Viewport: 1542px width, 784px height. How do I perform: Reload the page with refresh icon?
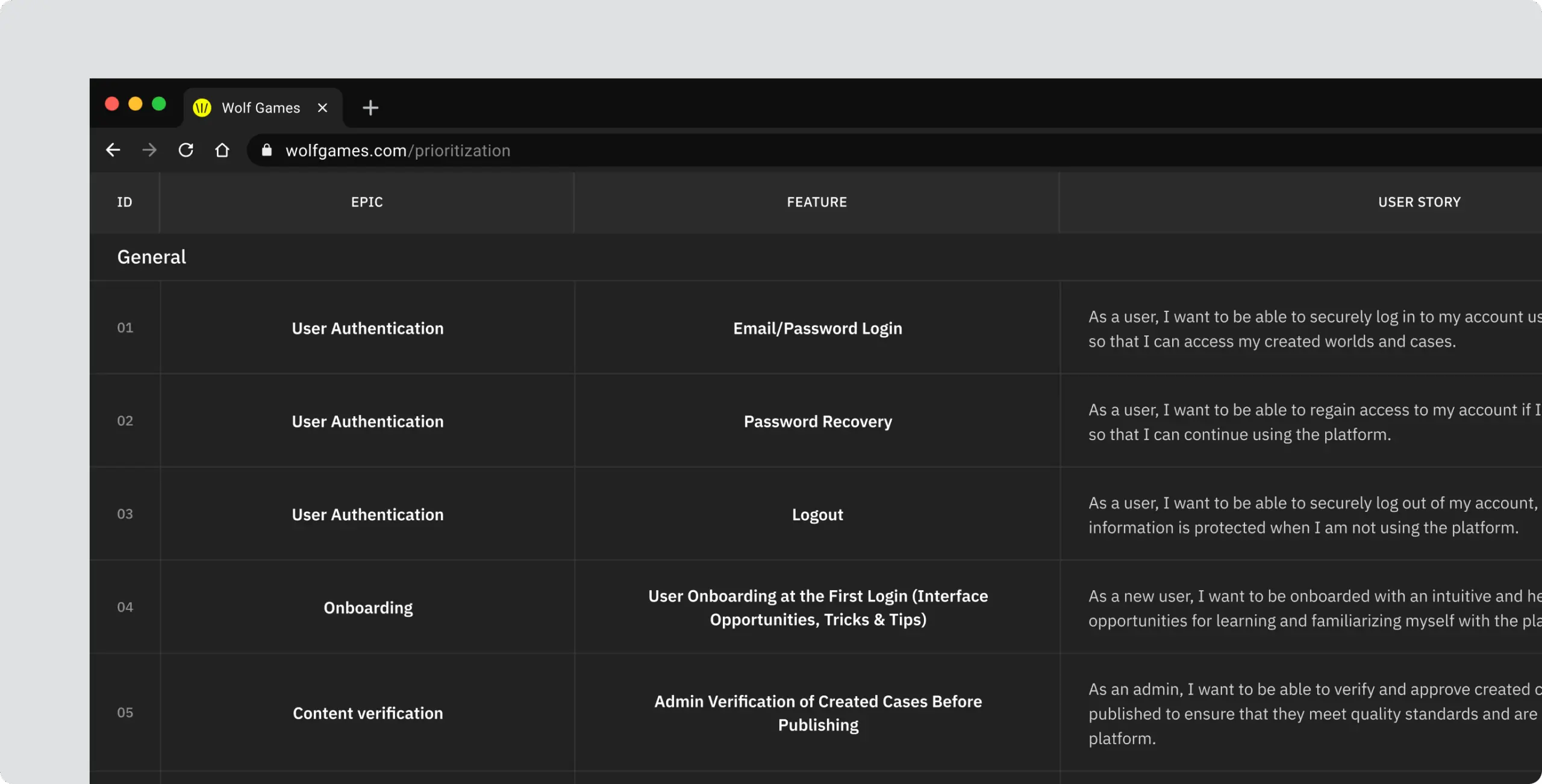click(186, 150)
